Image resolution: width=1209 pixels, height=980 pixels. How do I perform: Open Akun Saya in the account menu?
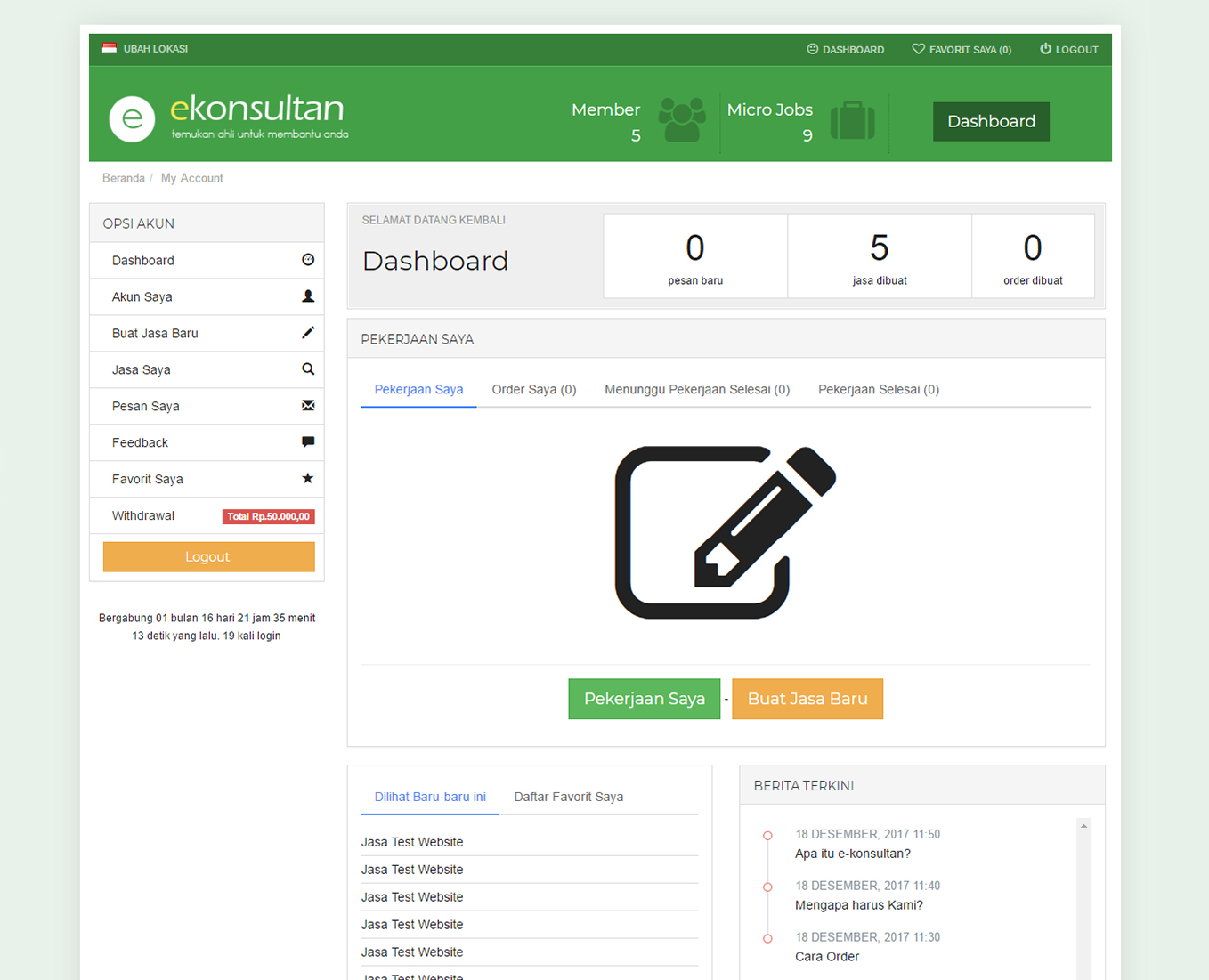(142, 297)
